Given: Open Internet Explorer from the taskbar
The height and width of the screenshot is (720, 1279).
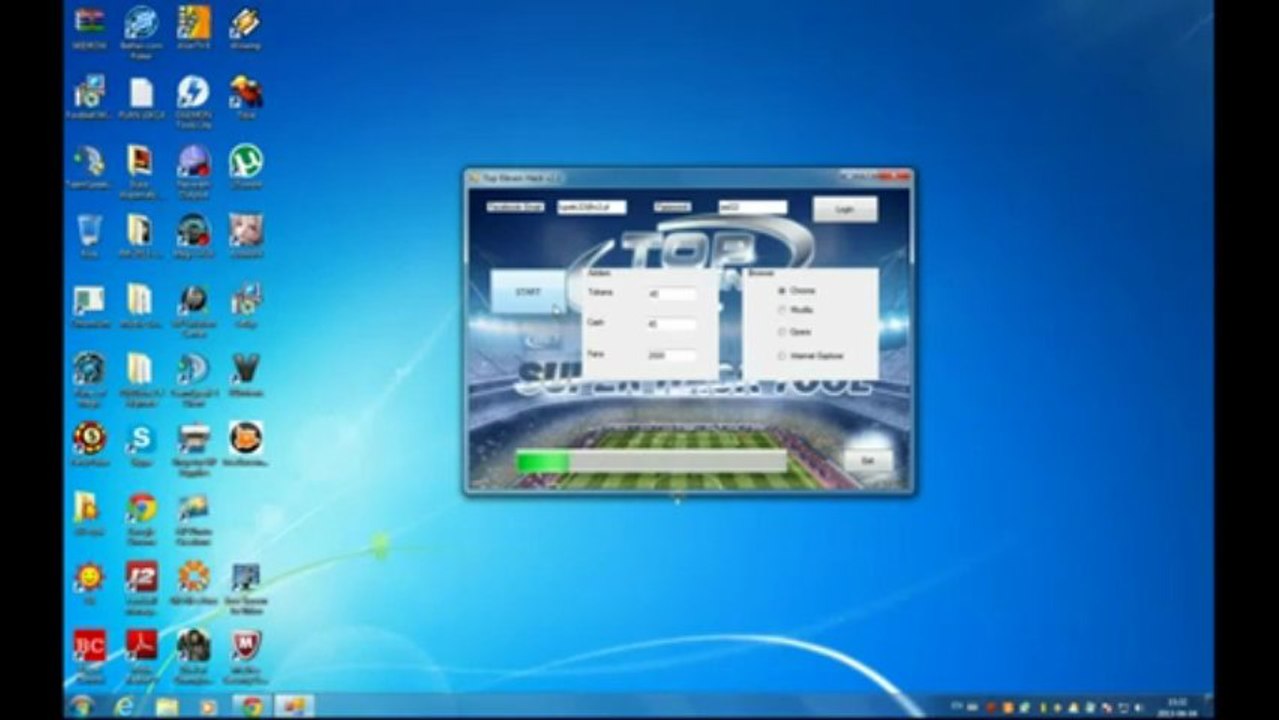Looking at the screenshot, I should [124, 706].
